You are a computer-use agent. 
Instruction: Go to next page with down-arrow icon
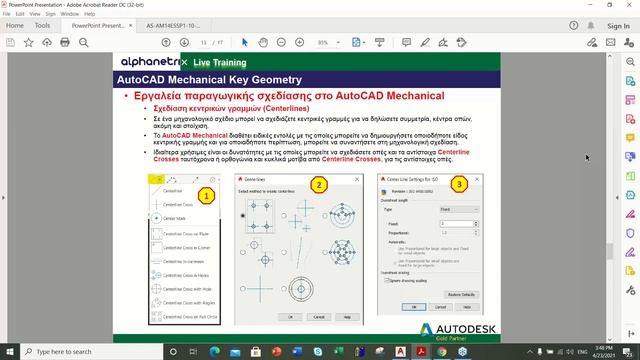(x=184, y=42)
